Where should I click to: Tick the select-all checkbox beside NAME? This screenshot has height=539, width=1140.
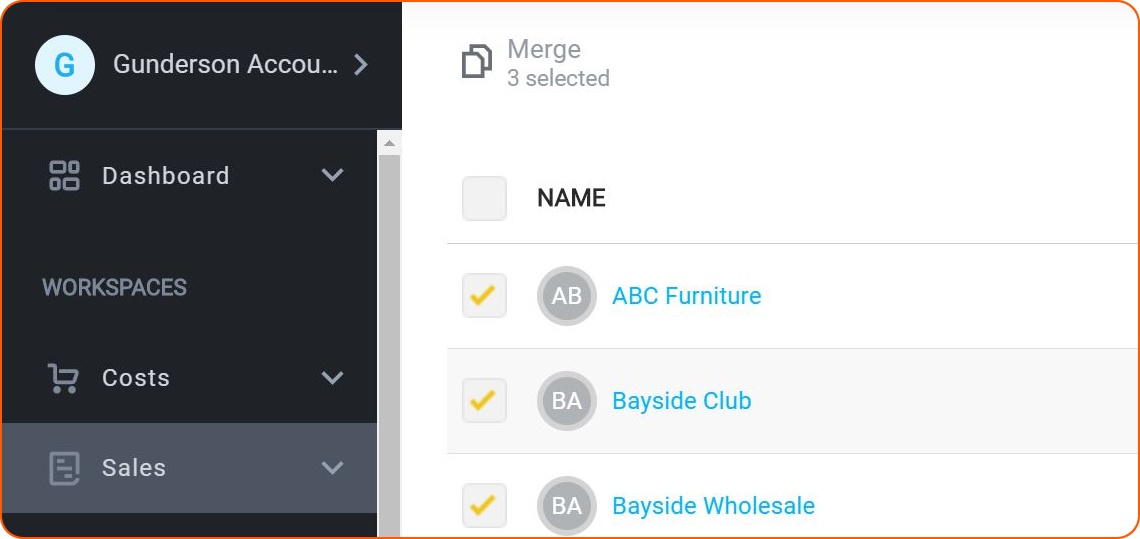[484, 198]
